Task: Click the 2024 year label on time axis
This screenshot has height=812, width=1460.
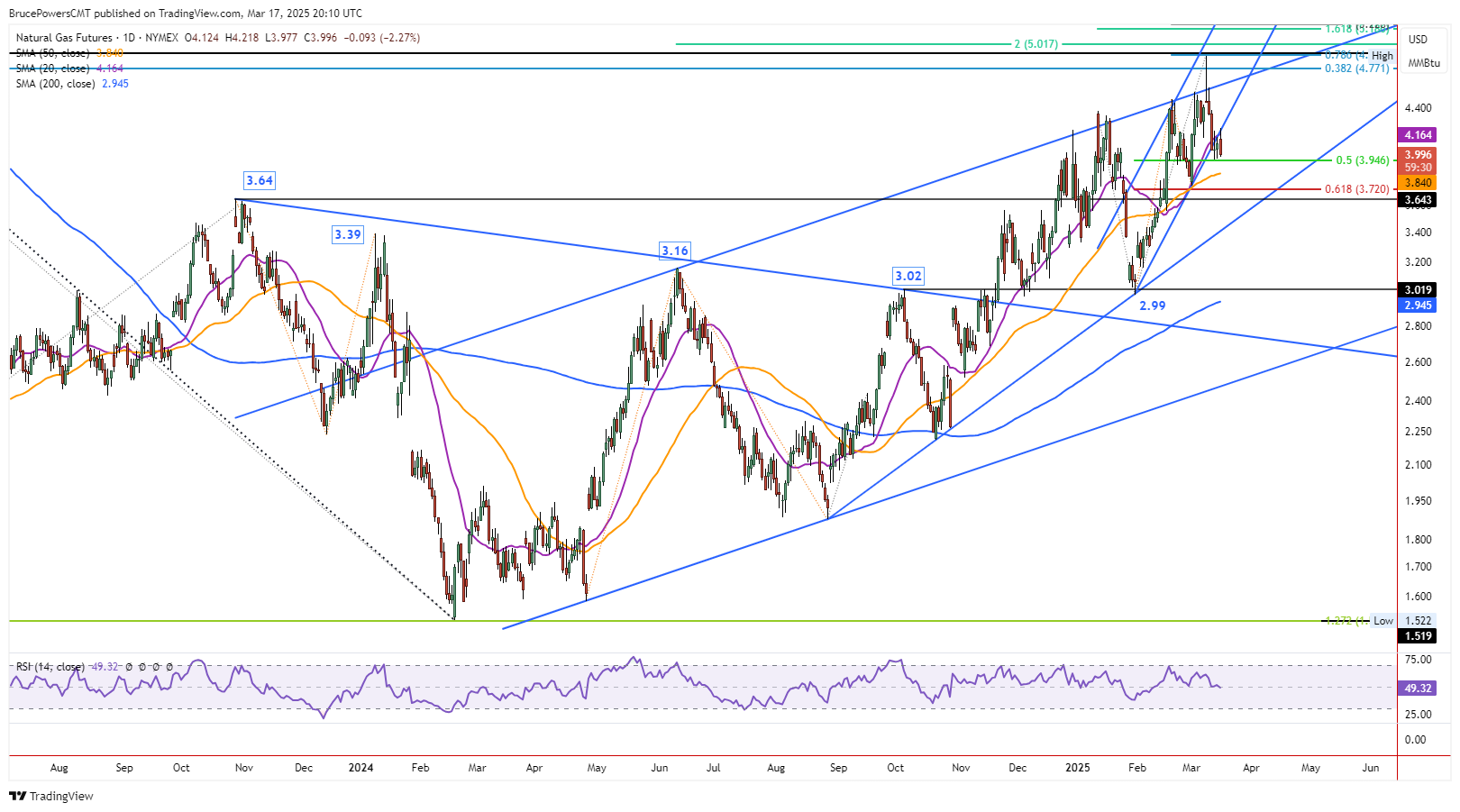Action: point(360,768)
